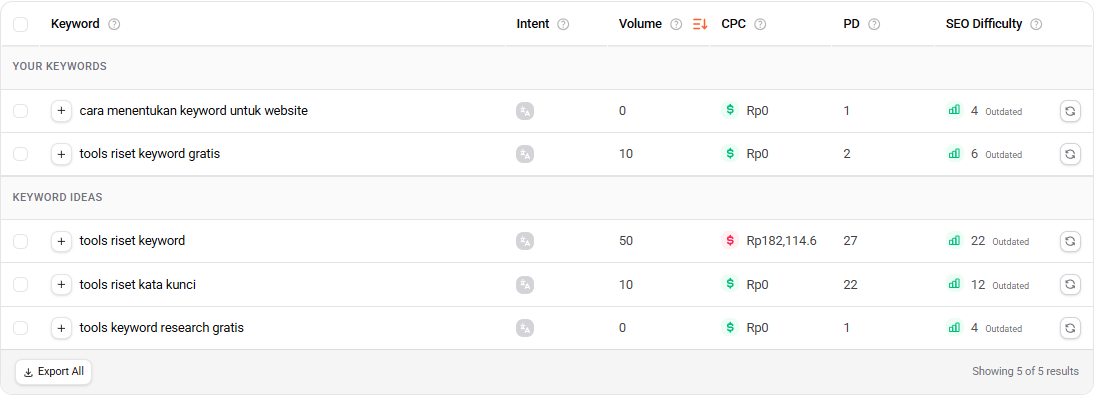Screen dimensions: 1094x395
Task: Click help icon next to CPC header
Action: (760, 24)
